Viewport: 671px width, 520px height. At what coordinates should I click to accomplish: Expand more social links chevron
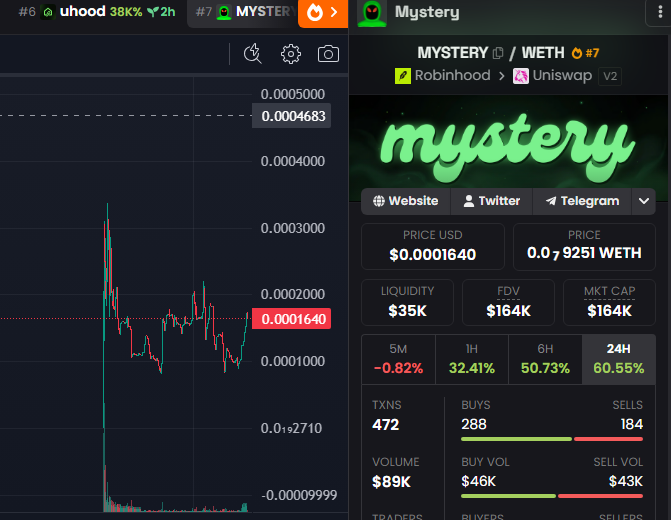[644, 201]
